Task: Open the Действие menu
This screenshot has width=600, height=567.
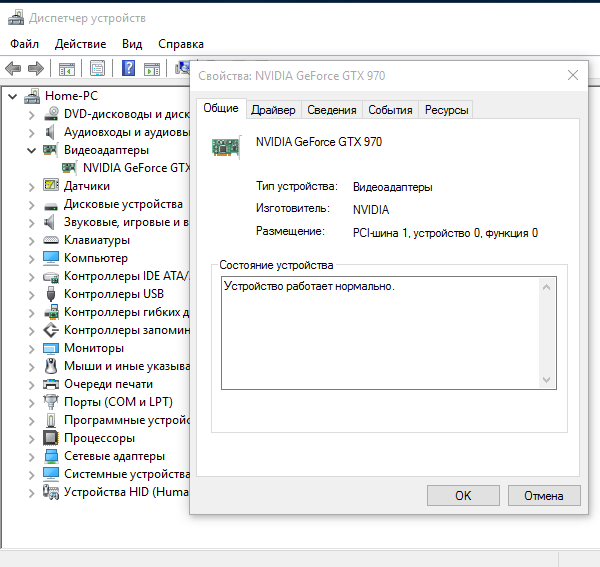Action: (80, 44)
